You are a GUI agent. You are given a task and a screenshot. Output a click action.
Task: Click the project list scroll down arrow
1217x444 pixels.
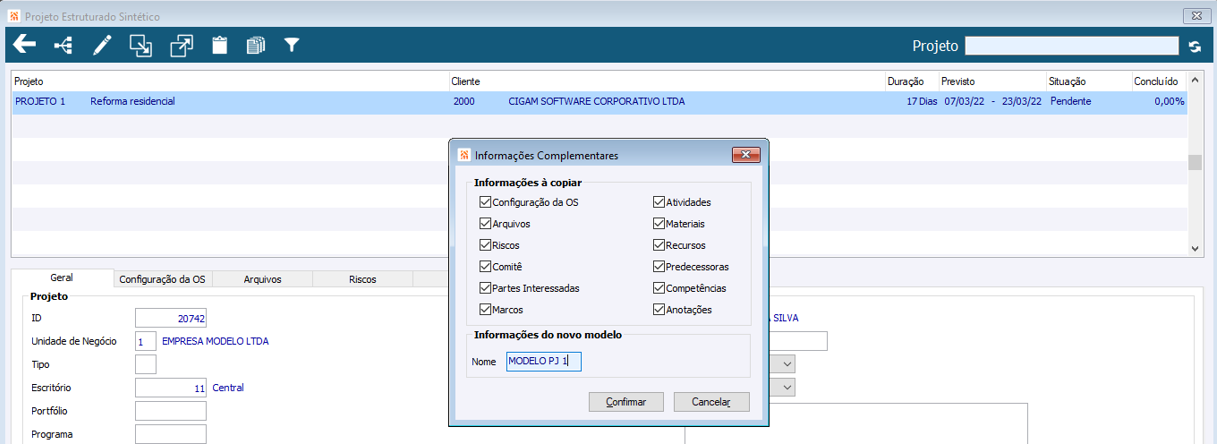pyautogui.click(x=1195, y=248)
